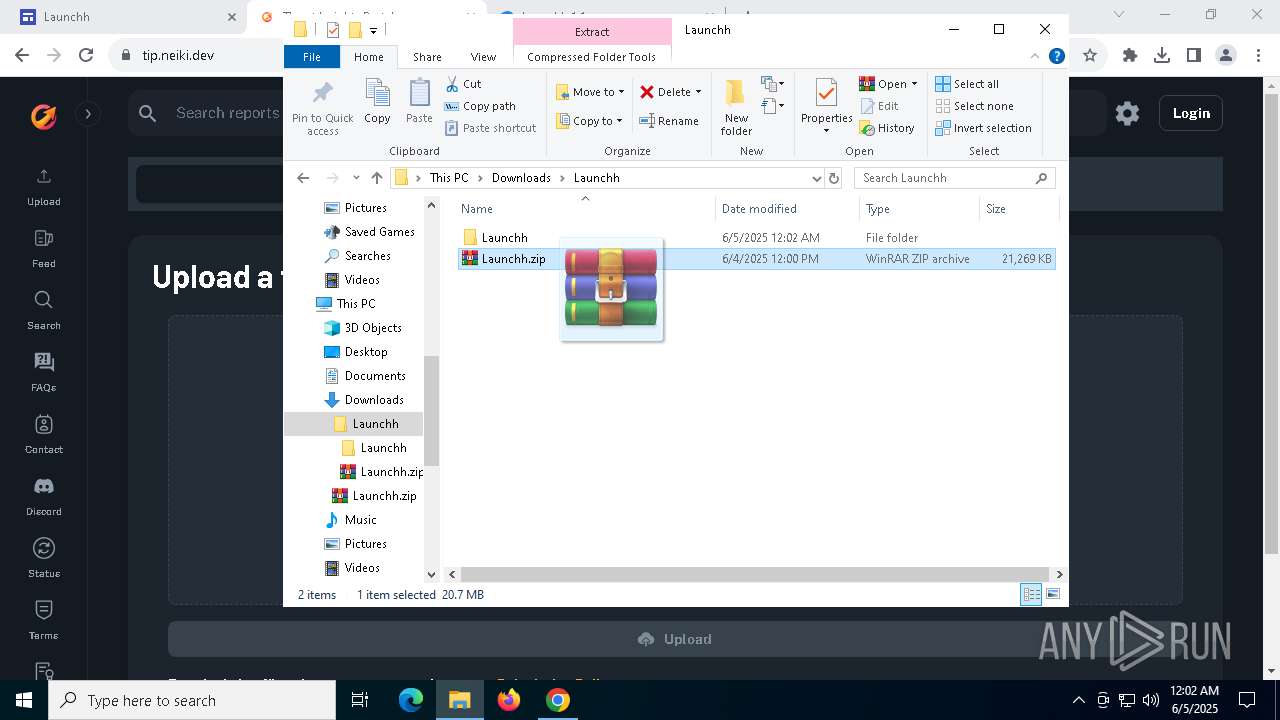The width and height of the screenshot is (1280, 720).
Task: Select 3D Objects in navigation tree
Action: (373, 328)
